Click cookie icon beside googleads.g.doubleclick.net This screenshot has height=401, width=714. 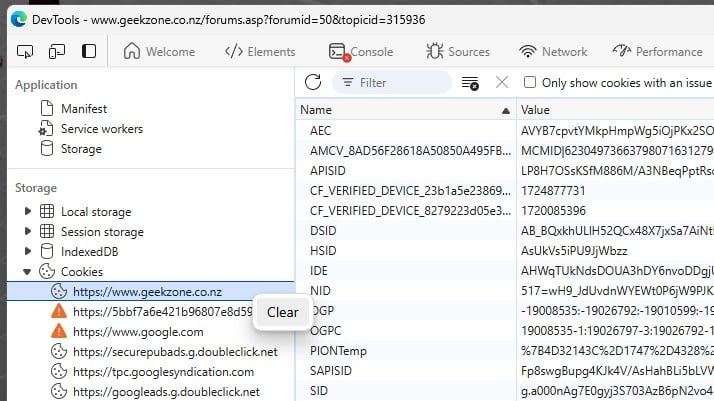coord(59,391)
